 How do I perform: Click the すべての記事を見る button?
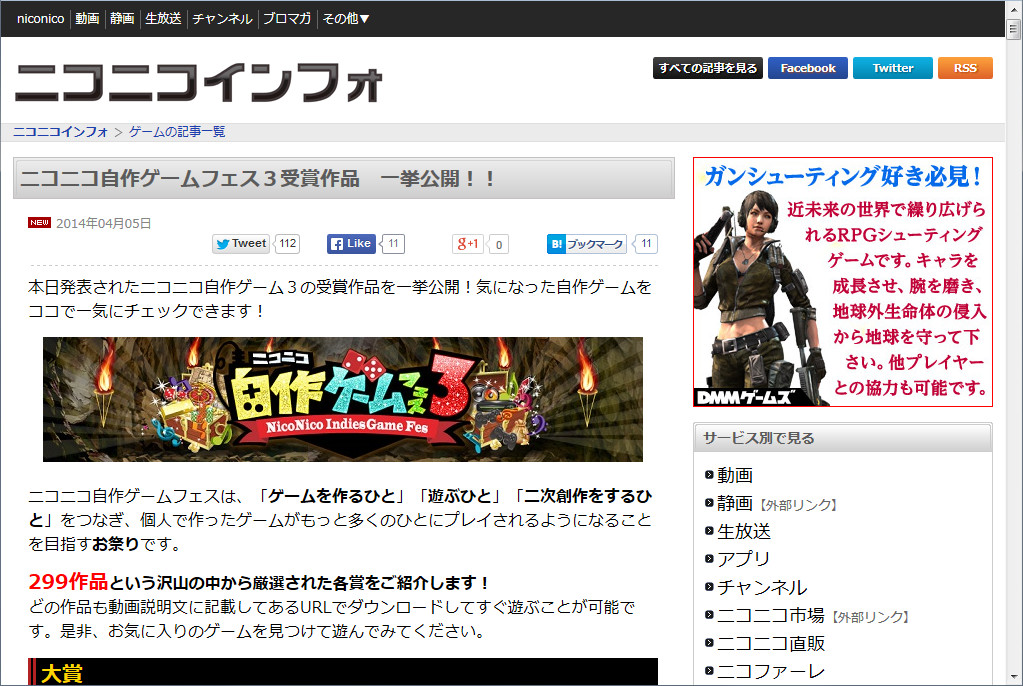click(708, 68)
